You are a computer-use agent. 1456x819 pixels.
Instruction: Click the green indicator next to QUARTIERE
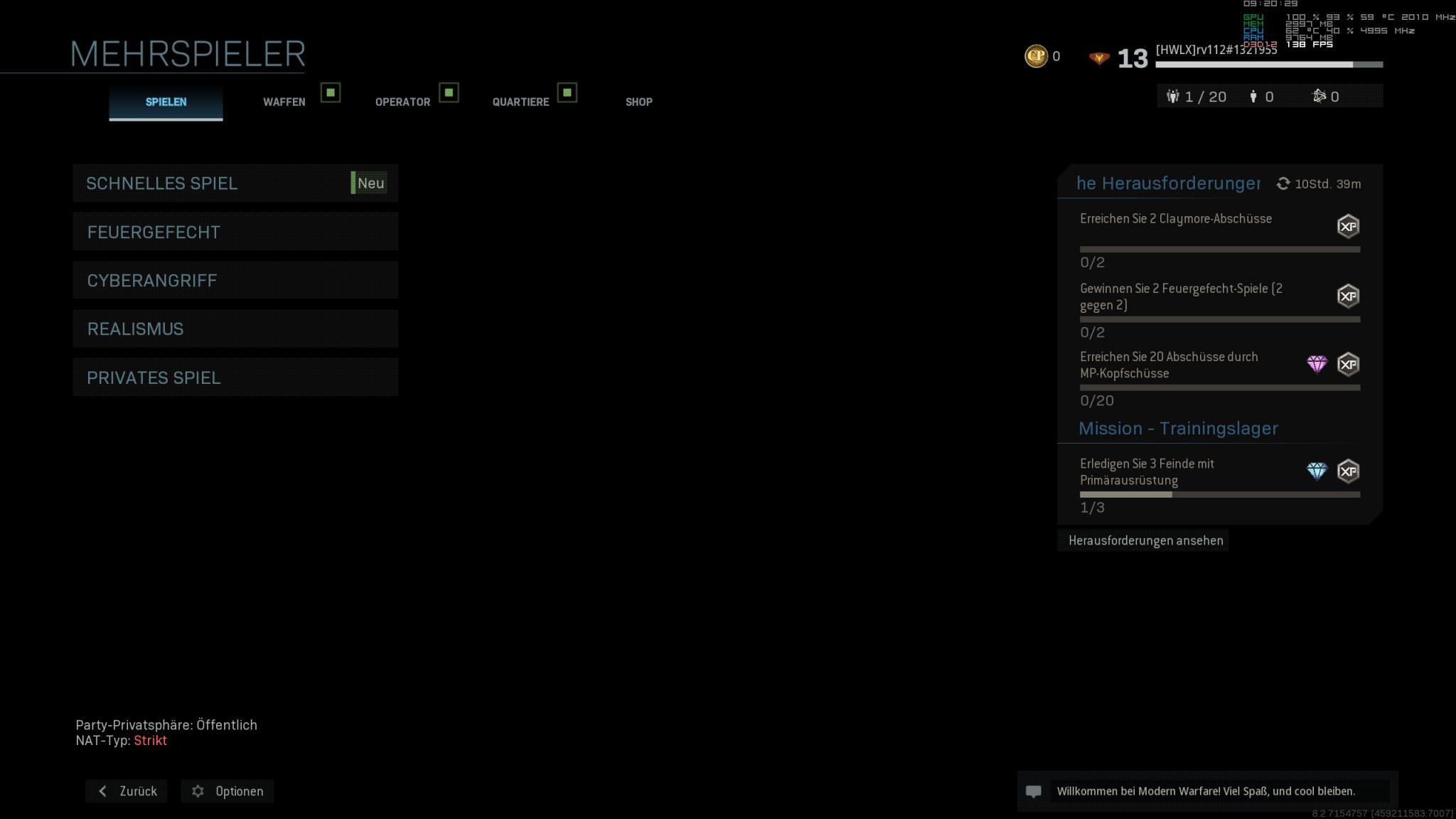[x=567, y=92]
